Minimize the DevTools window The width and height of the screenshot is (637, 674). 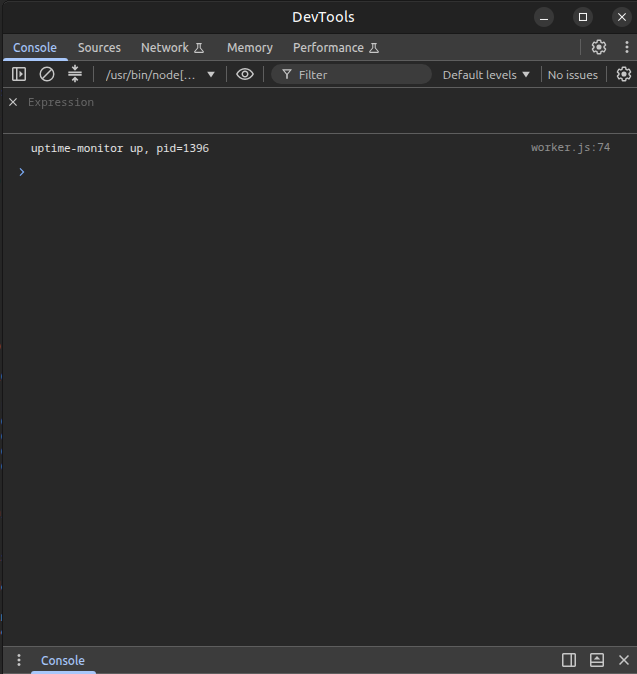(x=544, y=17)
